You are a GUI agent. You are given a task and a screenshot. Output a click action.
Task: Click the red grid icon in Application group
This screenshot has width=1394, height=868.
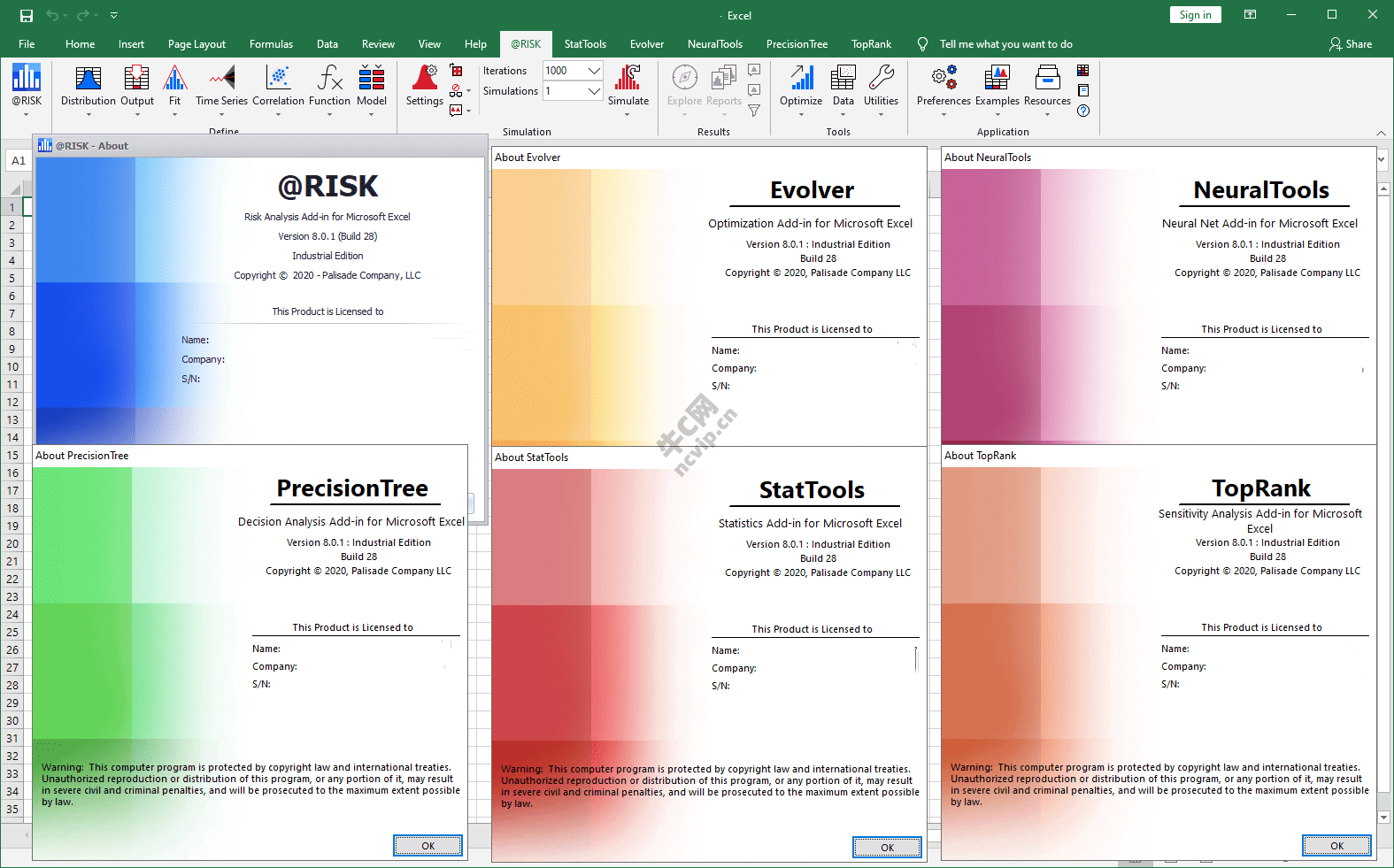(x=1083, y=70)
